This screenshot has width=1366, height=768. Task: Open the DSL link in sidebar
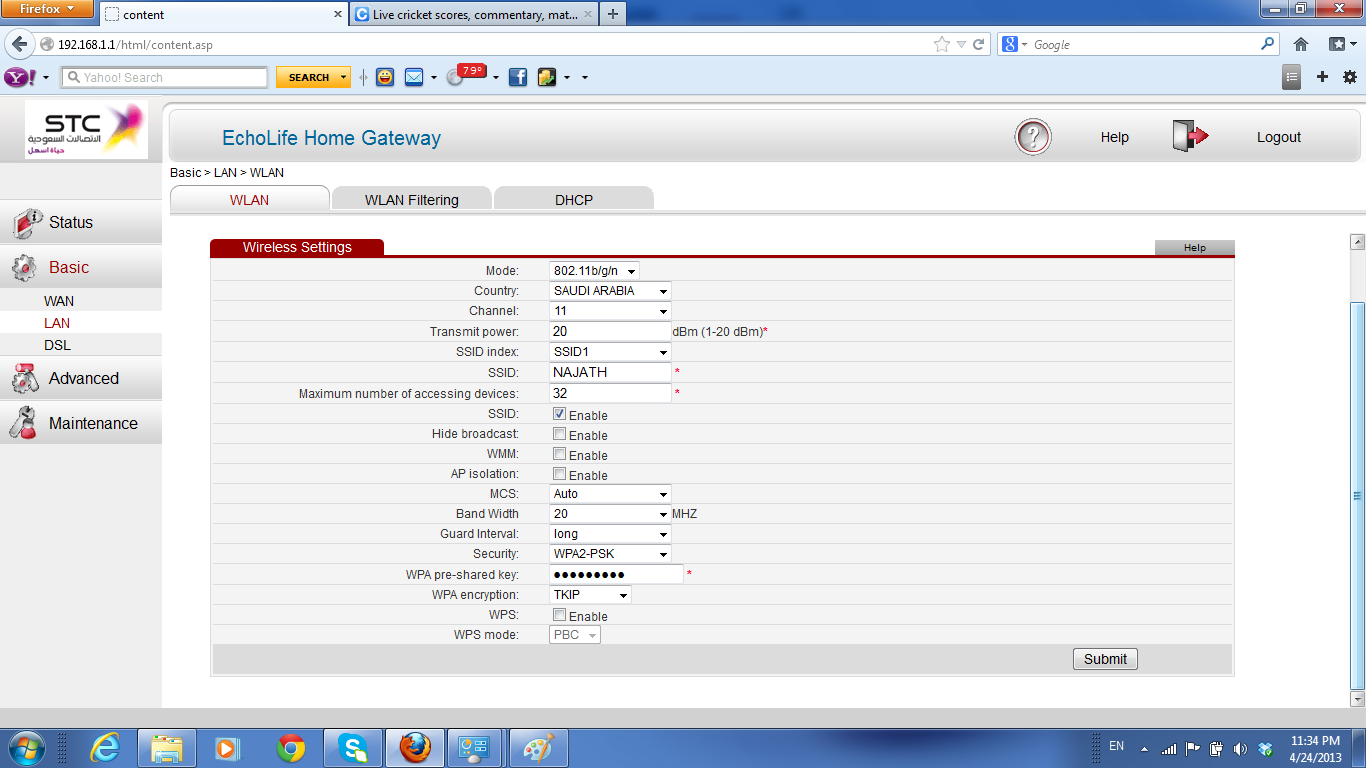[x=57, y=345]
